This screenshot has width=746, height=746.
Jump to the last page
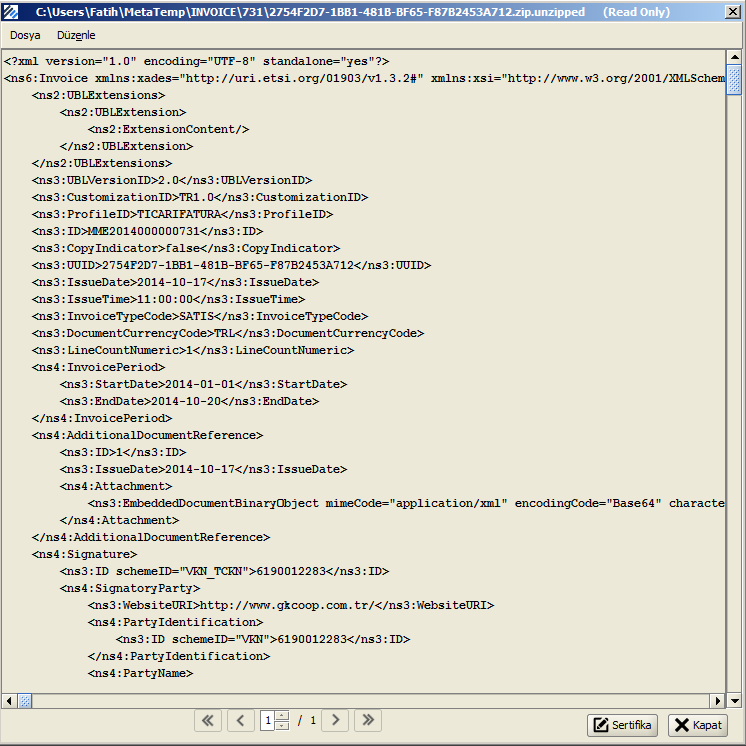pyautogui.click(x=368, y=720)
